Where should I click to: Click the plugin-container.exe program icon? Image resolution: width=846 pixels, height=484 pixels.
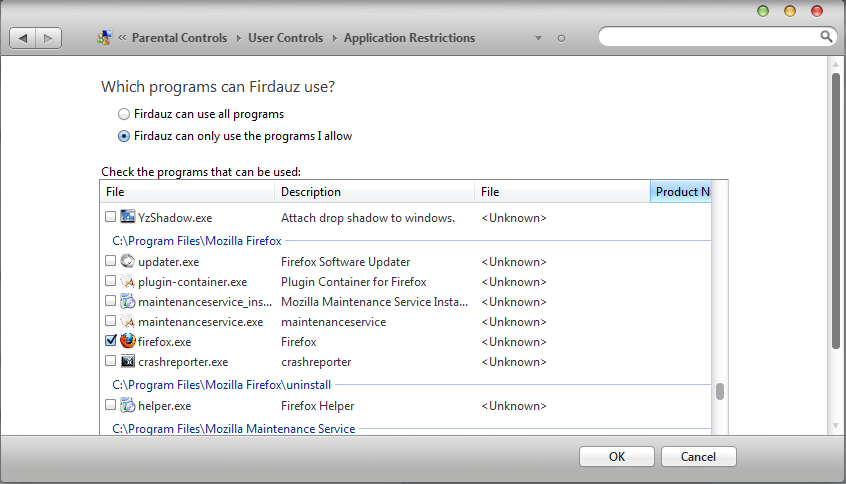127,281
